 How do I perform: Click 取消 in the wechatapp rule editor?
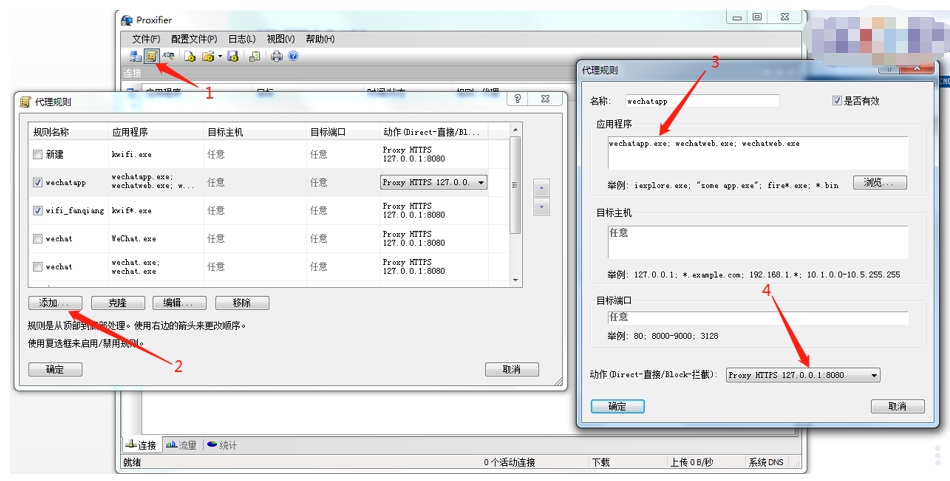[x=898, y=406]
